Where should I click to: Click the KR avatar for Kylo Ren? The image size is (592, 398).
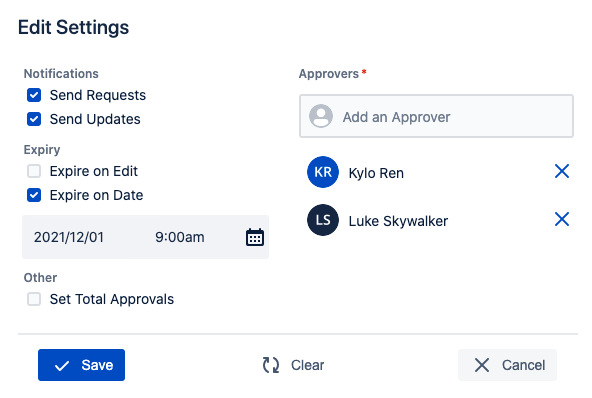click(x=323, y=172)
